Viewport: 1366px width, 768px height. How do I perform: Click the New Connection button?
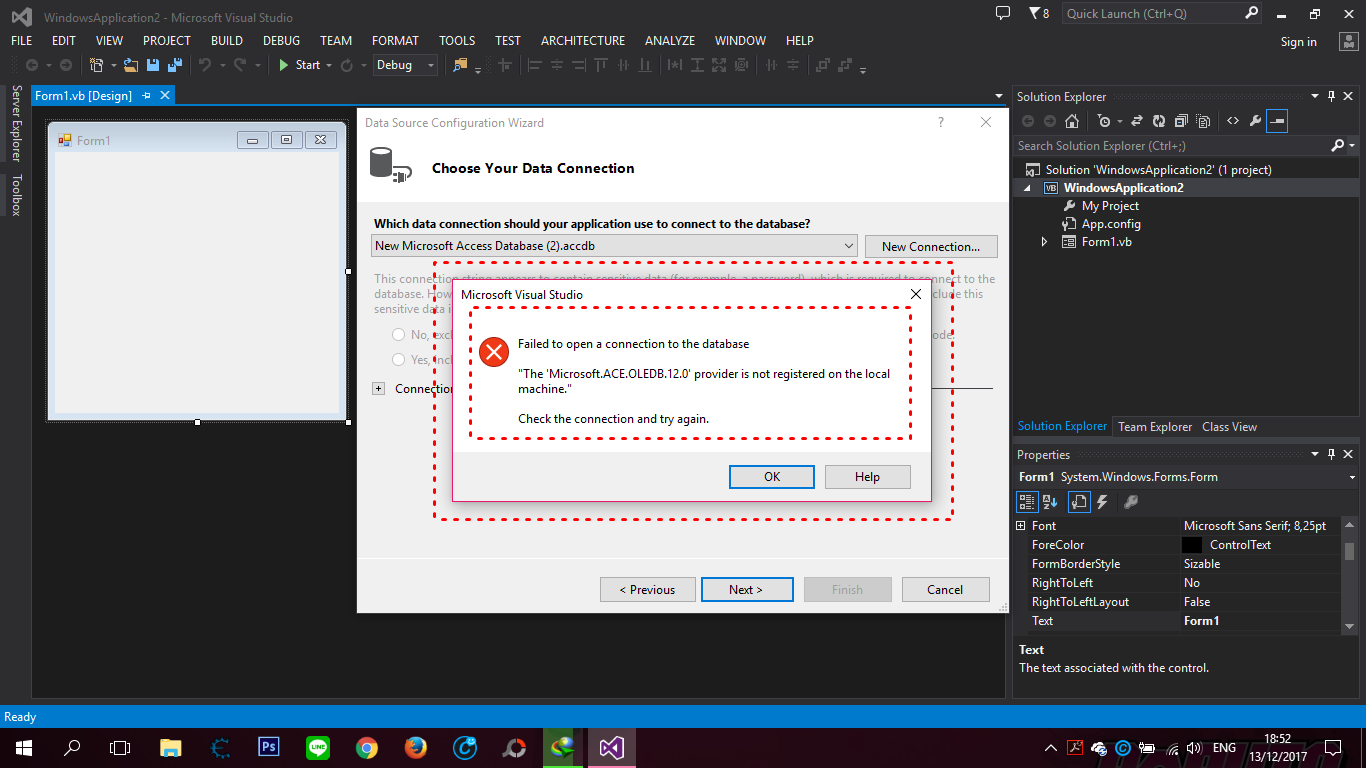pos(931,246)
